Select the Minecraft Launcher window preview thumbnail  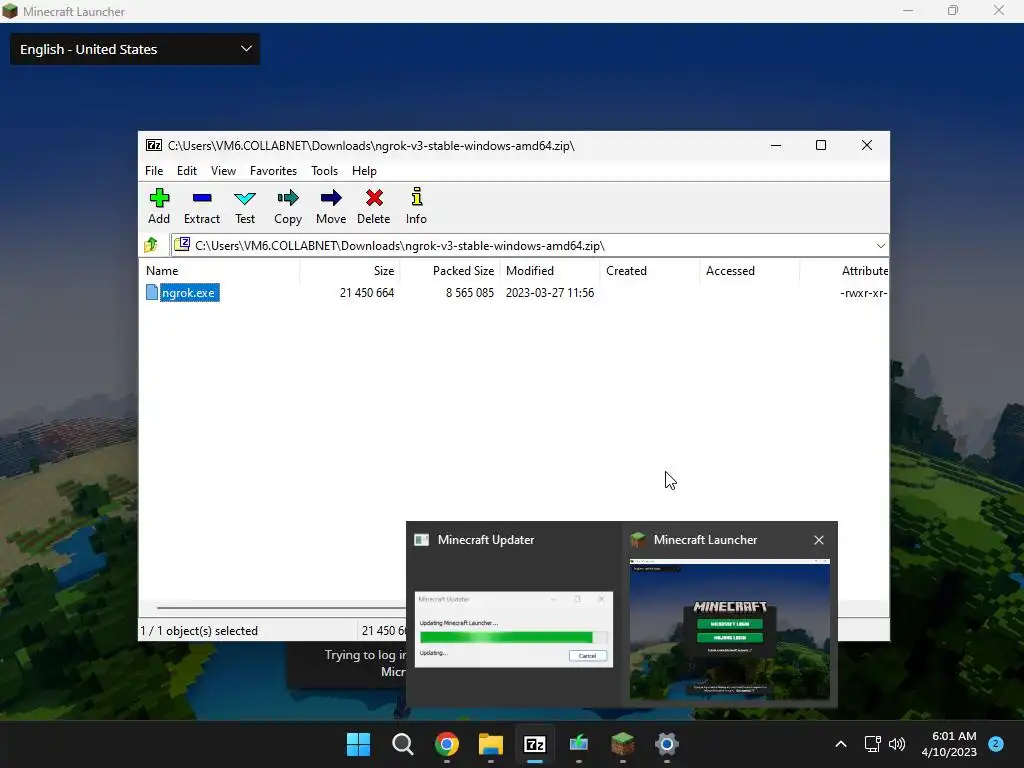[x=729, y=629]
